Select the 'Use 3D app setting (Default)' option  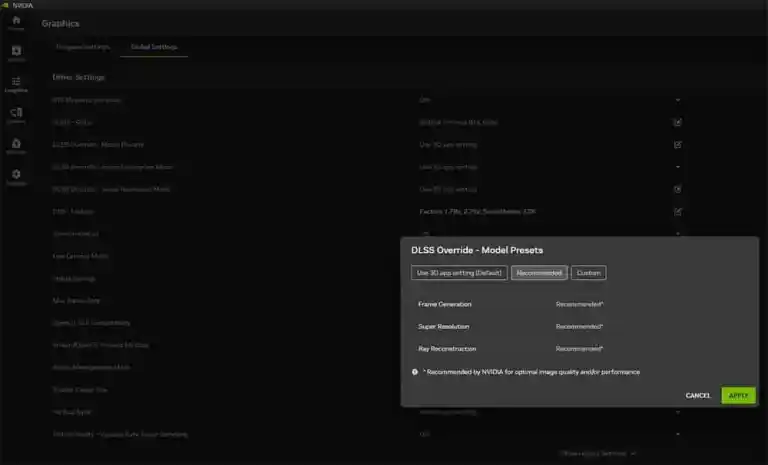coord(458,273)
